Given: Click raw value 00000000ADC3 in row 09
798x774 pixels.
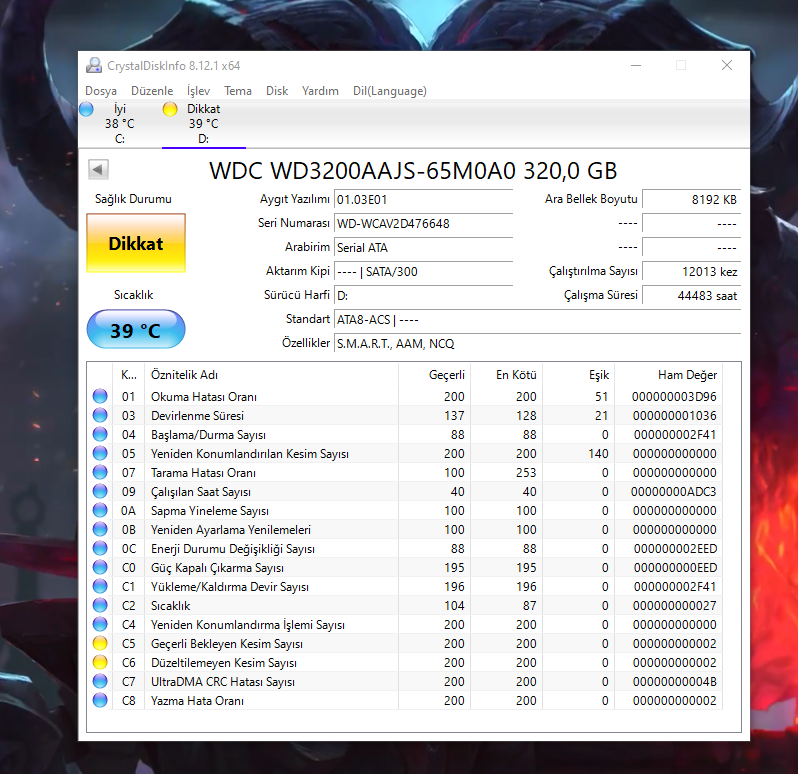Looking at the screenshot, I should click(x=673, y=492).
